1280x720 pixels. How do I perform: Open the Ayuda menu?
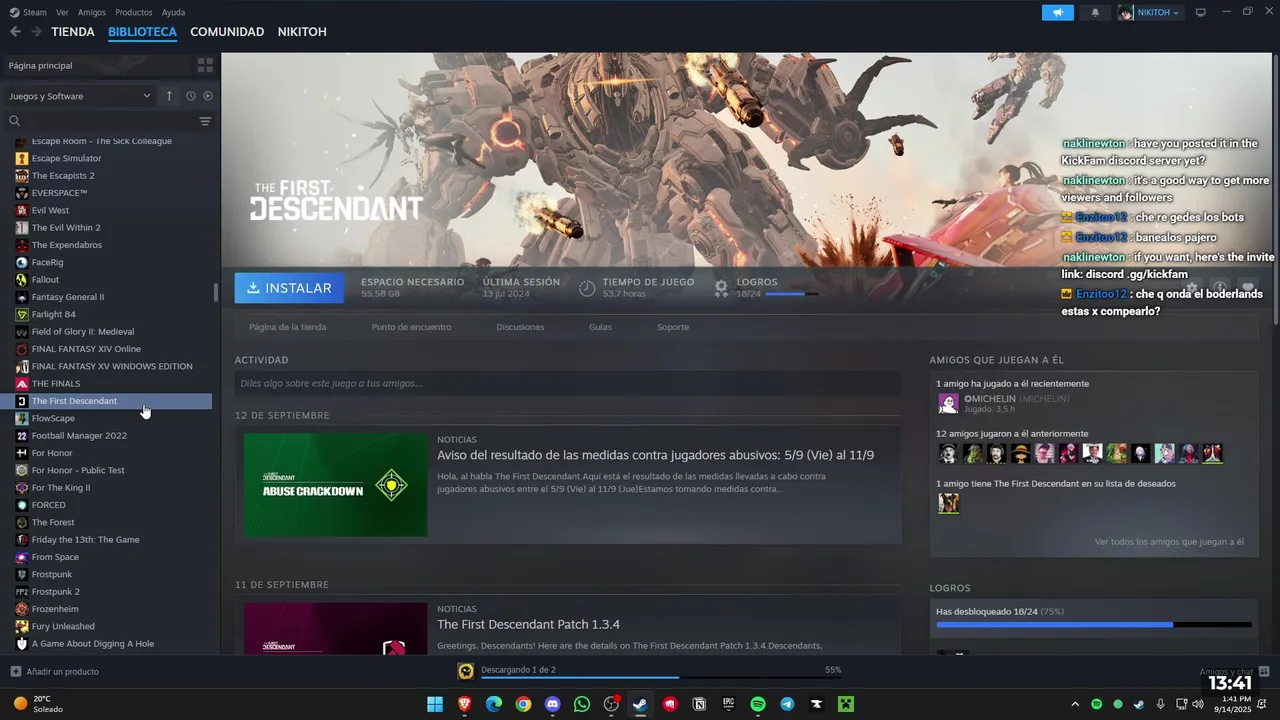click(173, 12)
